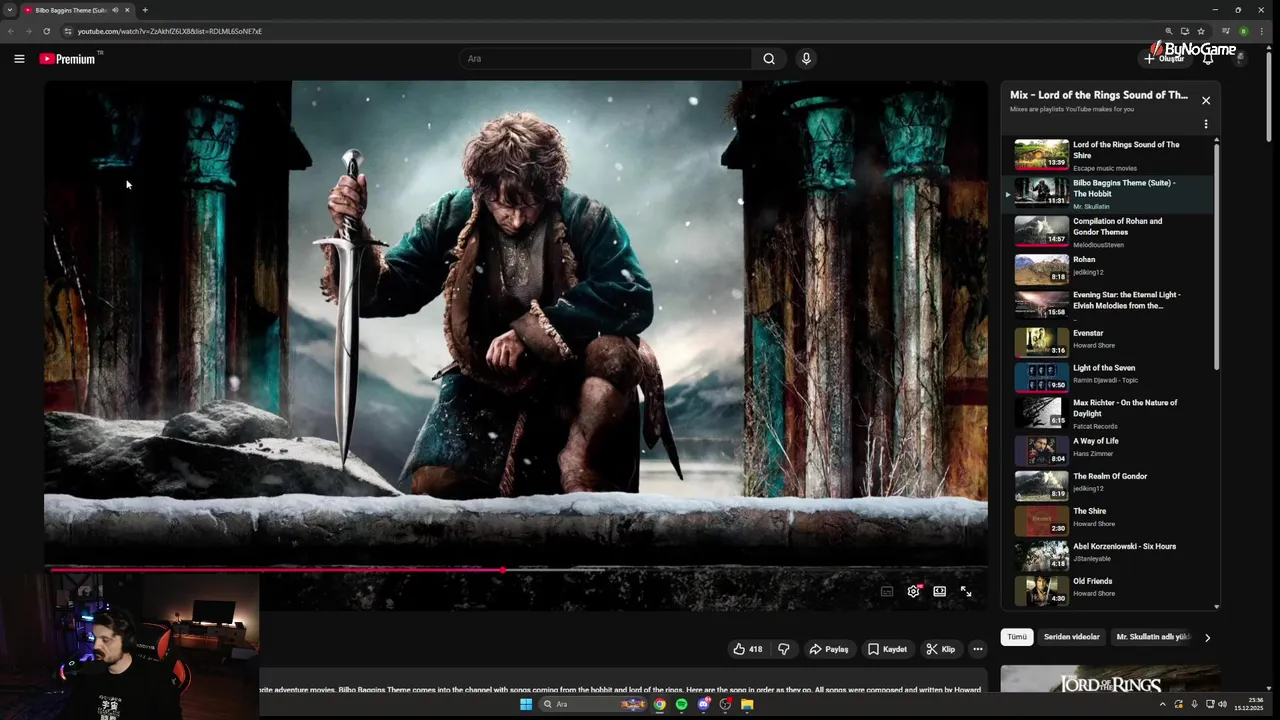This screenshot has height=720, width=1280.
Task: Play The Shire by Howard Shore
Action: pos(1109,520)
